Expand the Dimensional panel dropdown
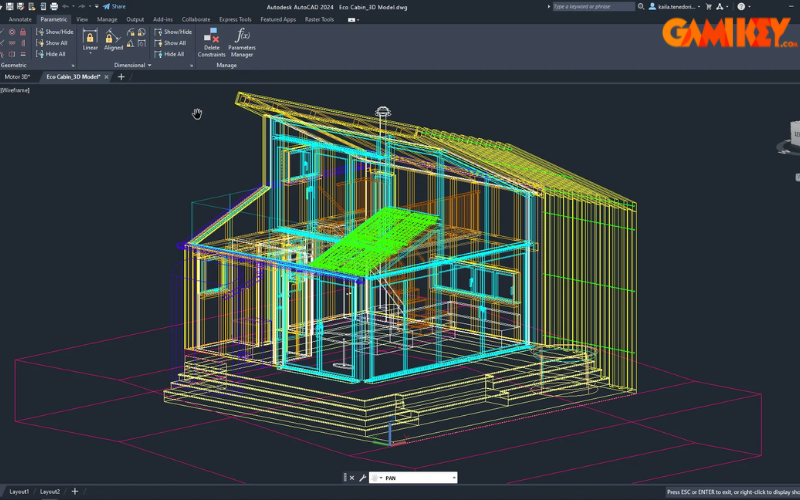This screenshot has width=800, height=500. [150, 65]
